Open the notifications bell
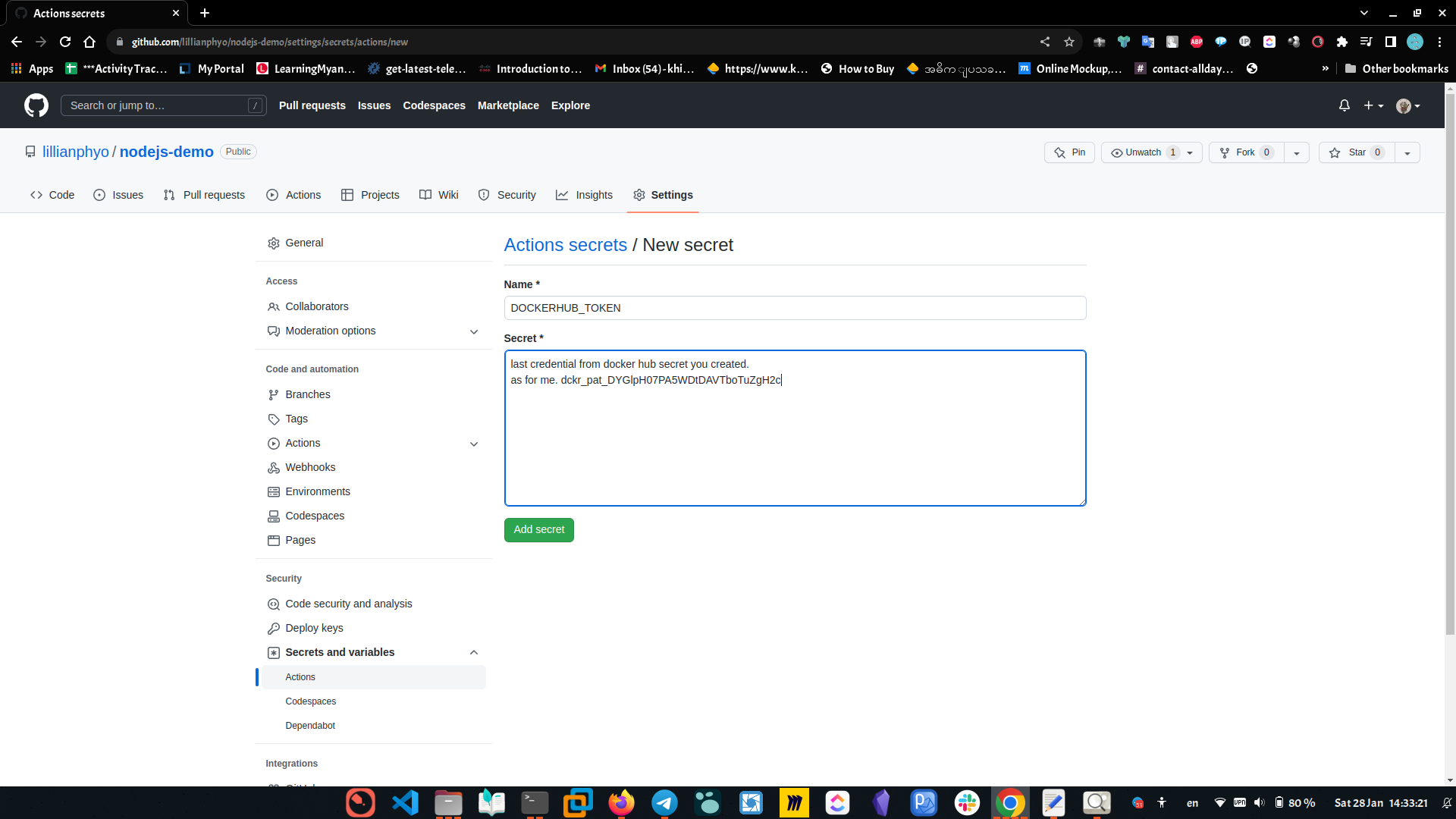 pos(1344,105)
